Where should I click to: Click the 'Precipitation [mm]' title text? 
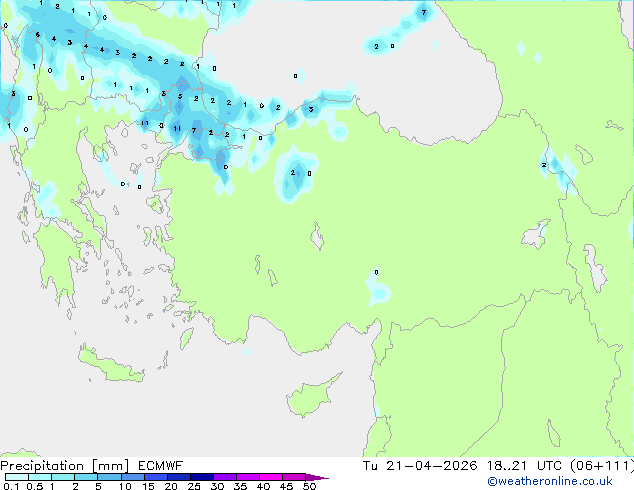[x=64, y=466]
